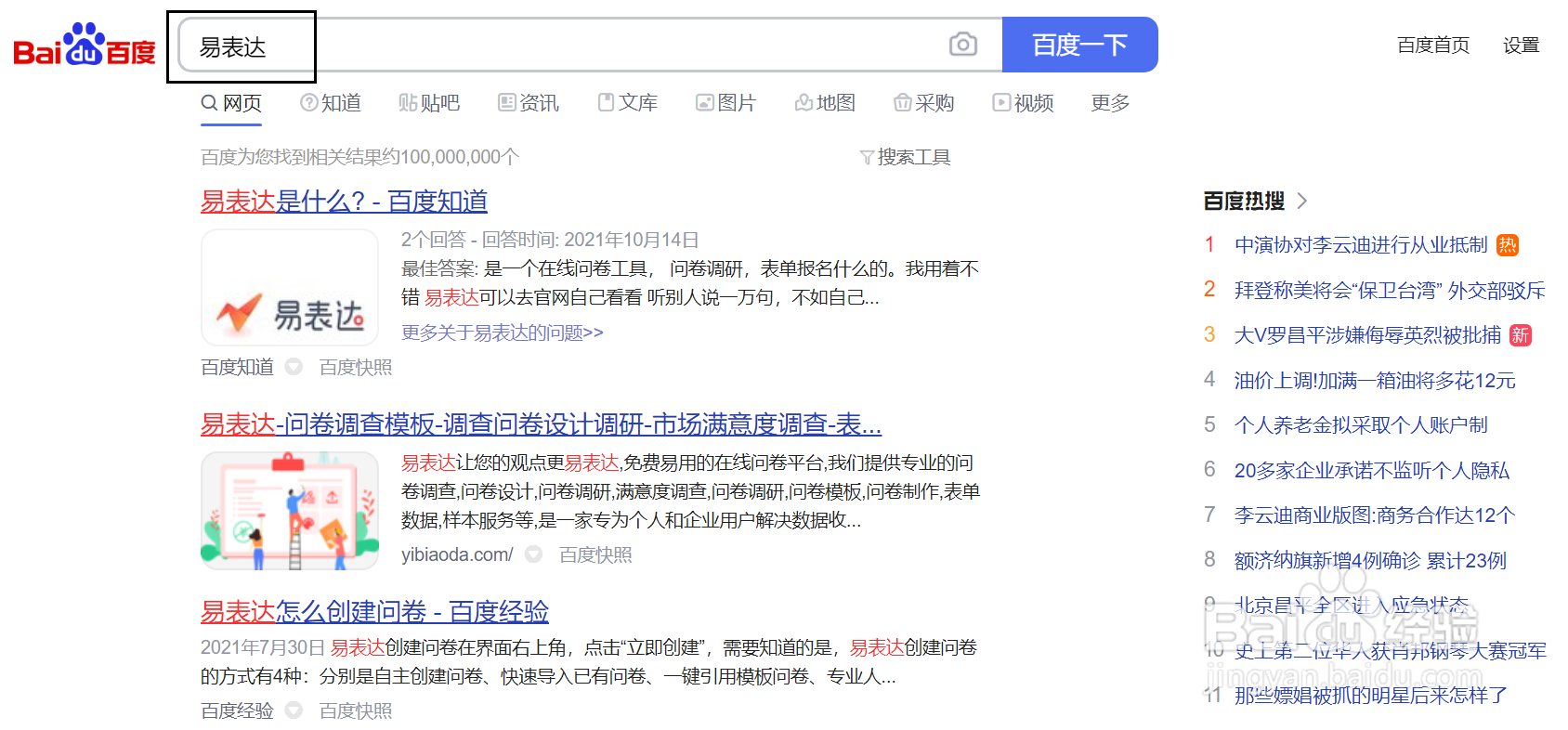The width and height of the screenshot is (1568, 730).
Task: Click the 热 badge on first hot search
Action: [x=1508, y=245]
